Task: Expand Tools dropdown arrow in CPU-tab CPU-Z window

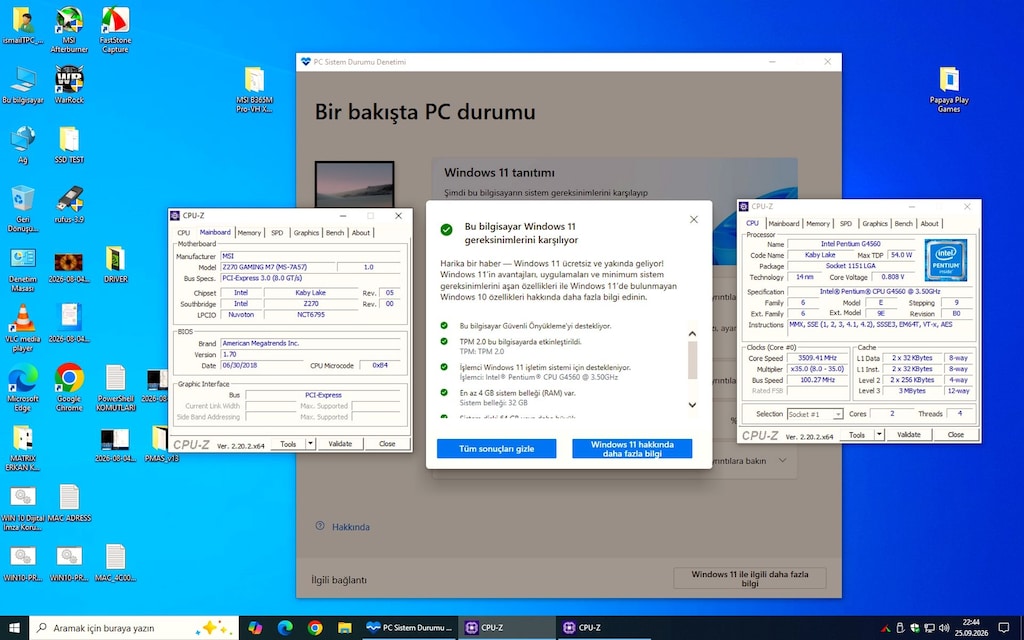Action: click(879, 434)
